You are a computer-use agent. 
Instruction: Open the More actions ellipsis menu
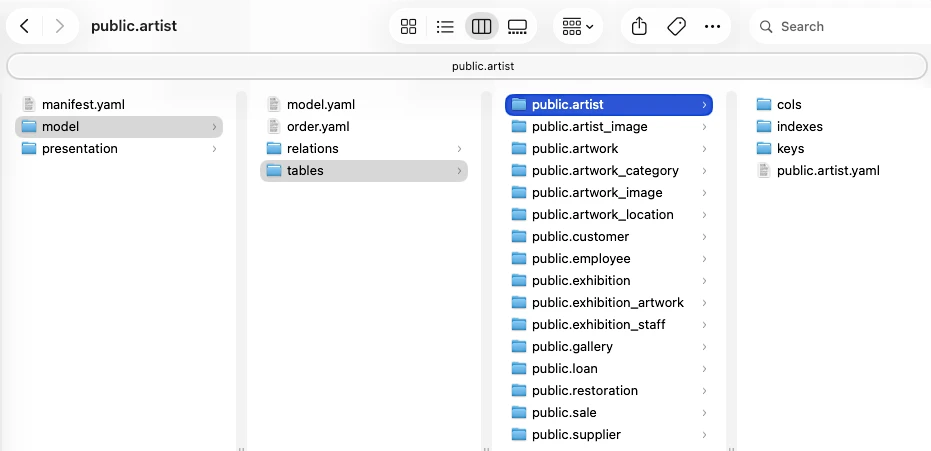(712, 26)
